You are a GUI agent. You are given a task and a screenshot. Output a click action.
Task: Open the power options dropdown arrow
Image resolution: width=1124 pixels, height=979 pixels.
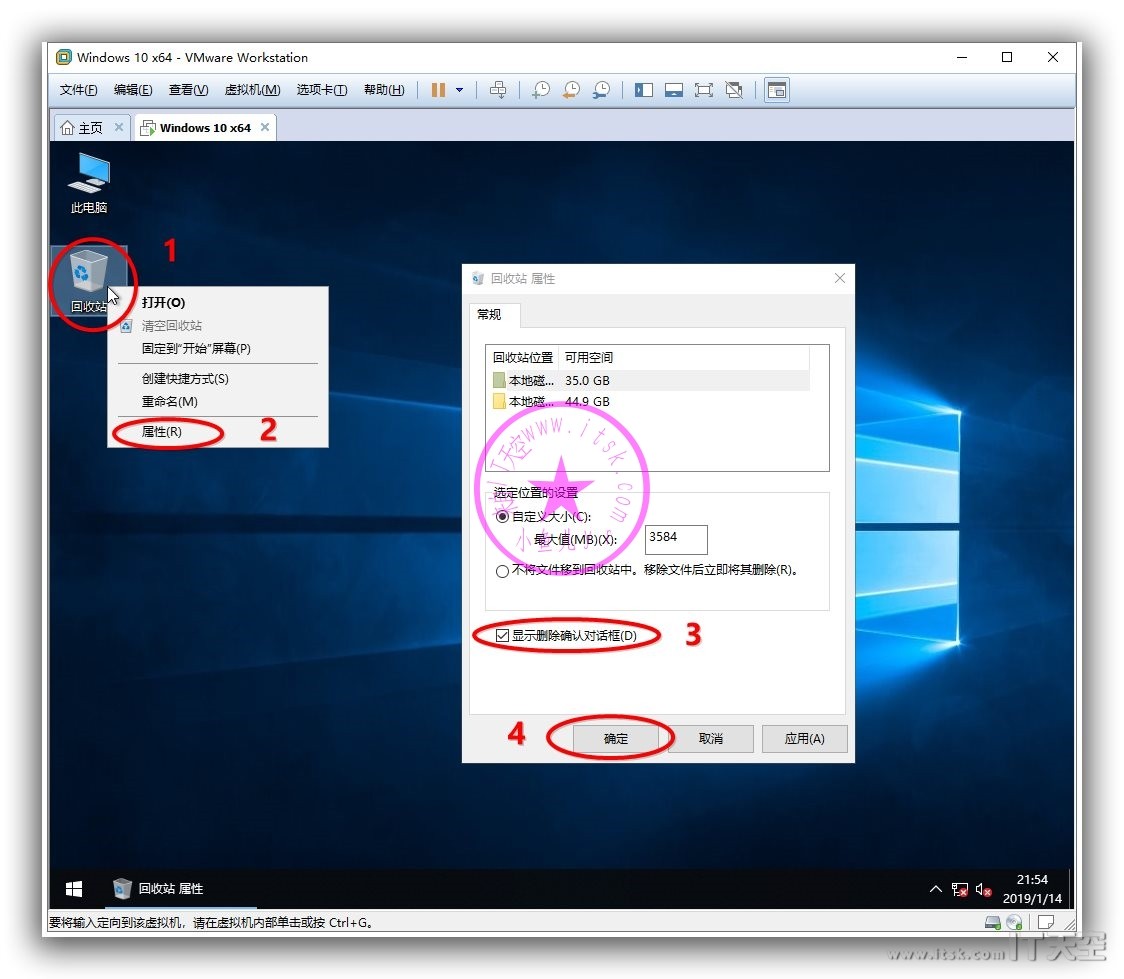459,90
